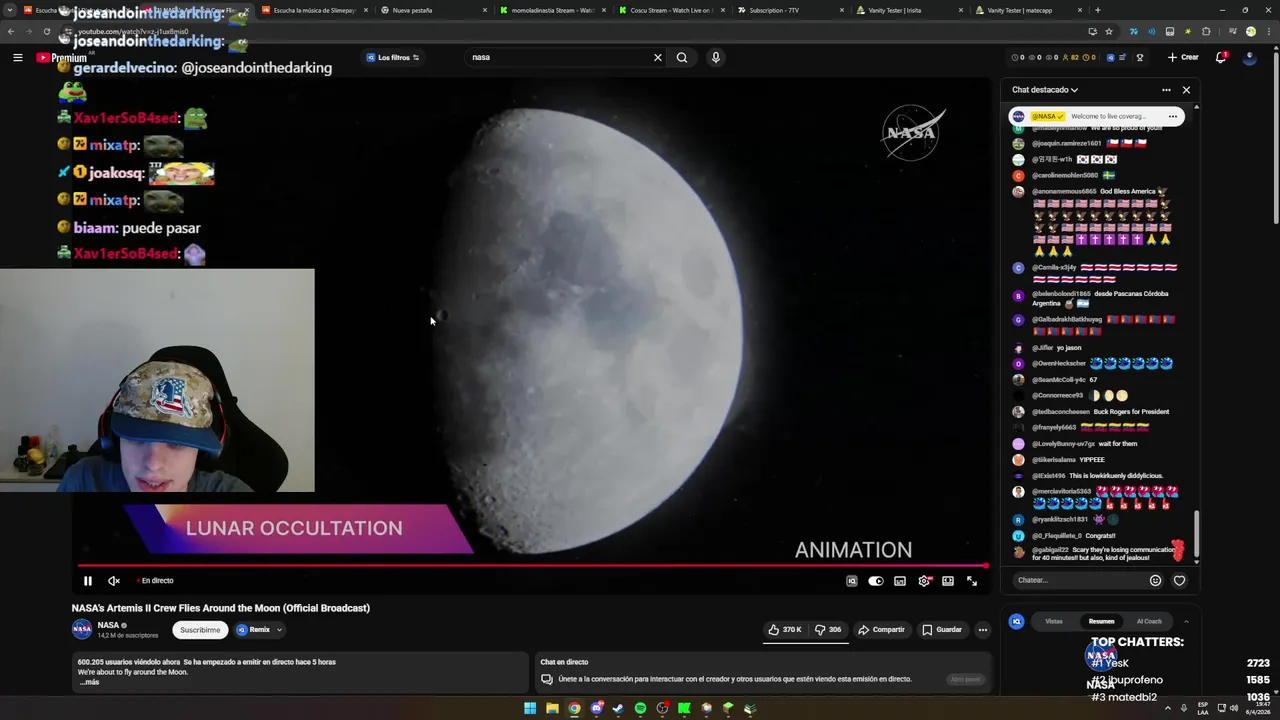The image size is (1280, 720).
Task: Click the video title text
Action: [221, 608]
